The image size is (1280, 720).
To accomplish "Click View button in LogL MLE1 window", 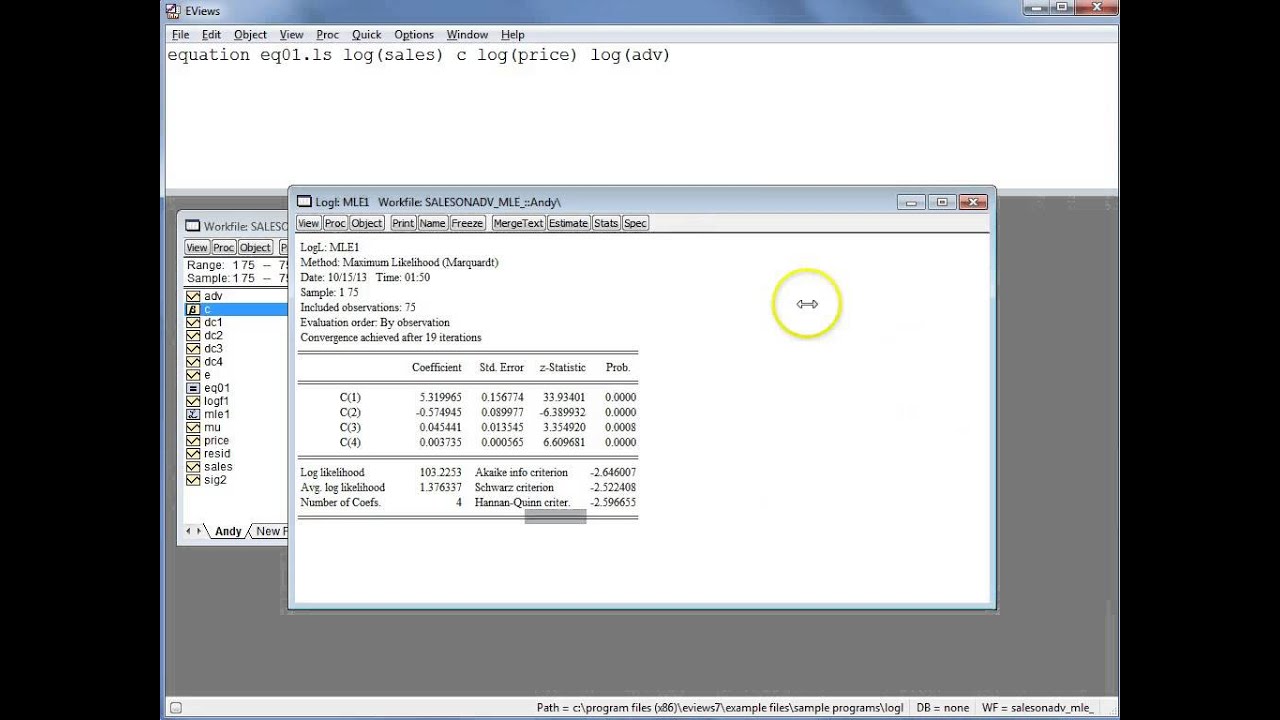I will pyautogui.click(x=308, y=223).
